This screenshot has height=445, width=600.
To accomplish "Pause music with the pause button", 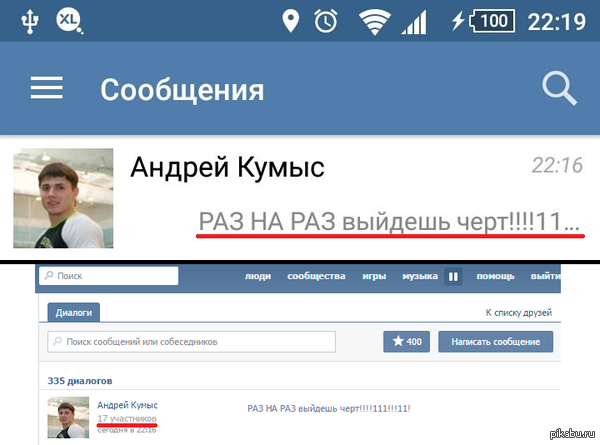I will click(453, 276).
